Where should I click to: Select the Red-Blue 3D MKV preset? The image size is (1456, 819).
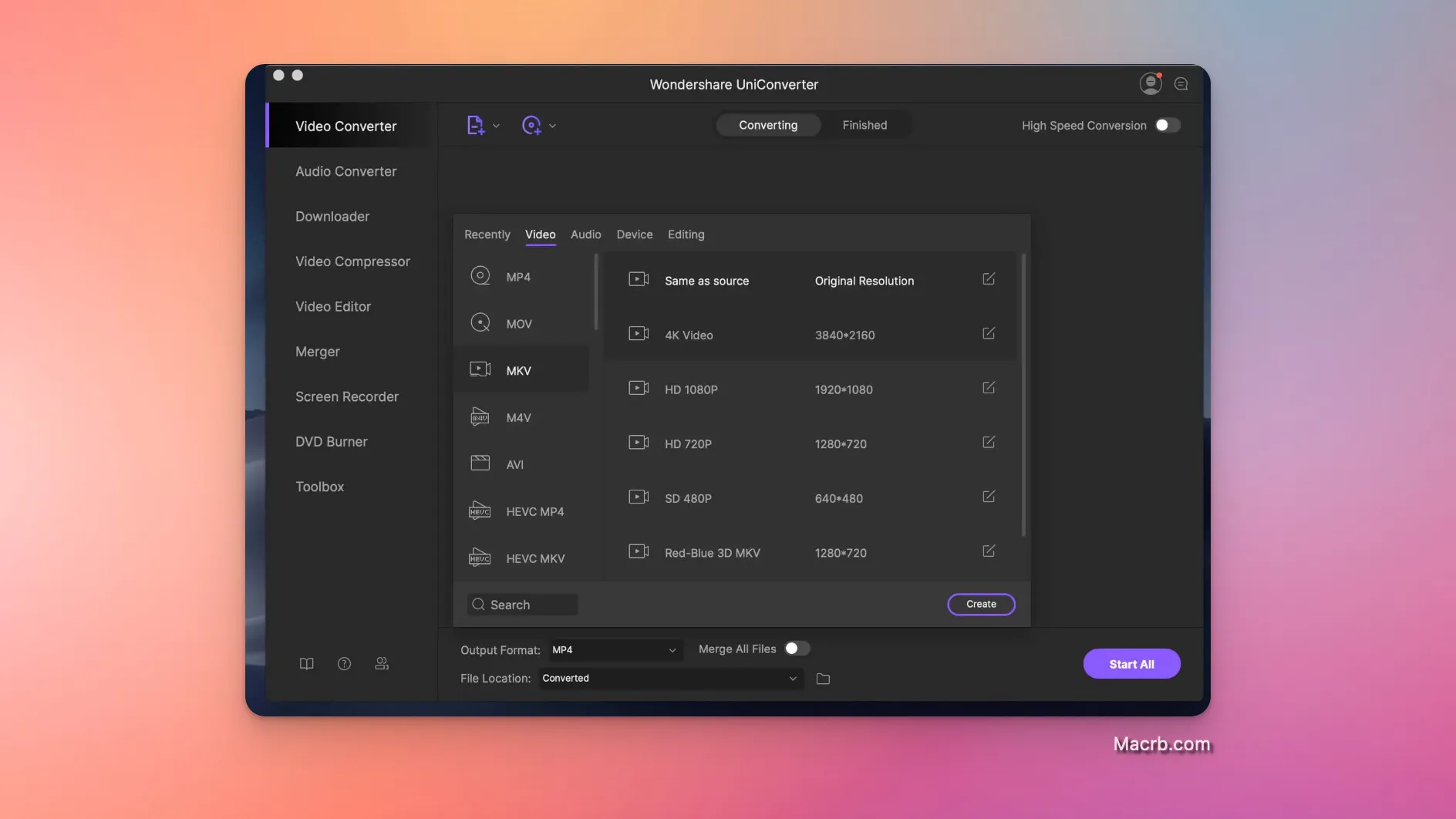810,552
